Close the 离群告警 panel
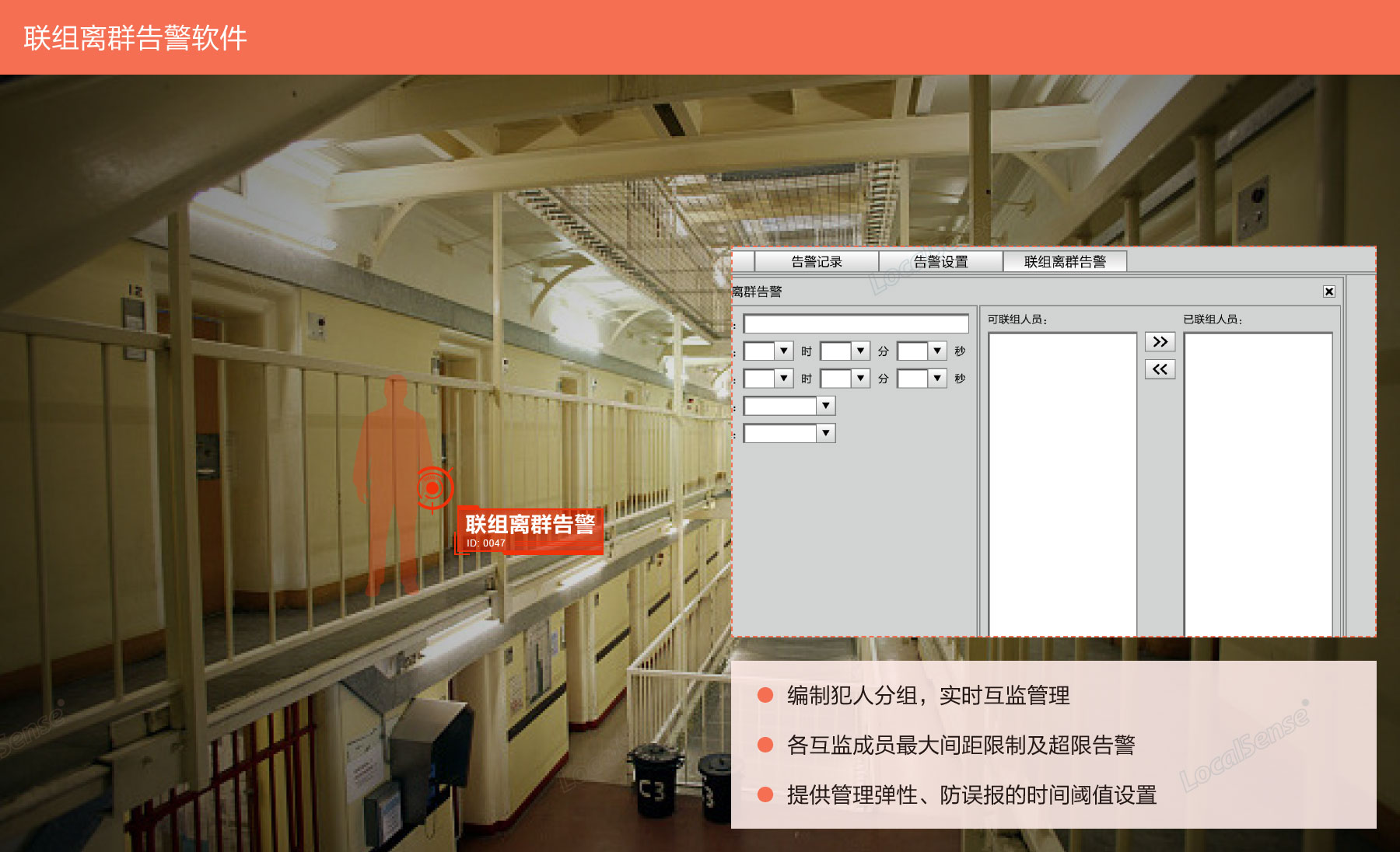Image resolution: width=1400 pixels, height=852 pixels. tap(1329, 292)
